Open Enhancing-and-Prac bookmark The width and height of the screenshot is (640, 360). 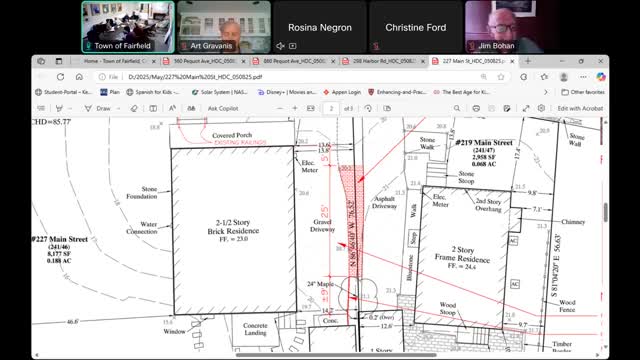397,92
